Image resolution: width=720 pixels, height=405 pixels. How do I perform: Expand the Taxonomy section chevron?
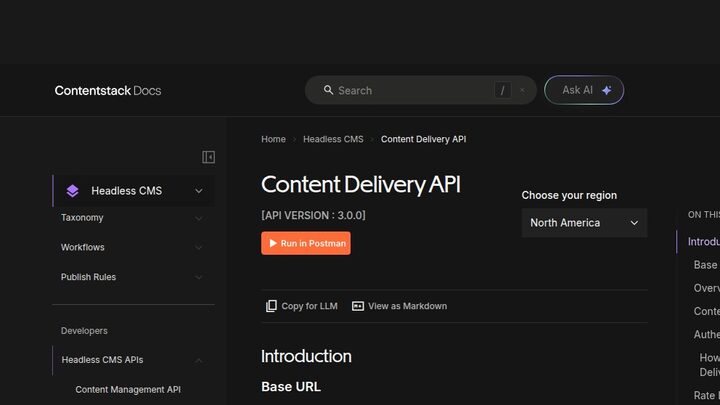click(199, 218)
